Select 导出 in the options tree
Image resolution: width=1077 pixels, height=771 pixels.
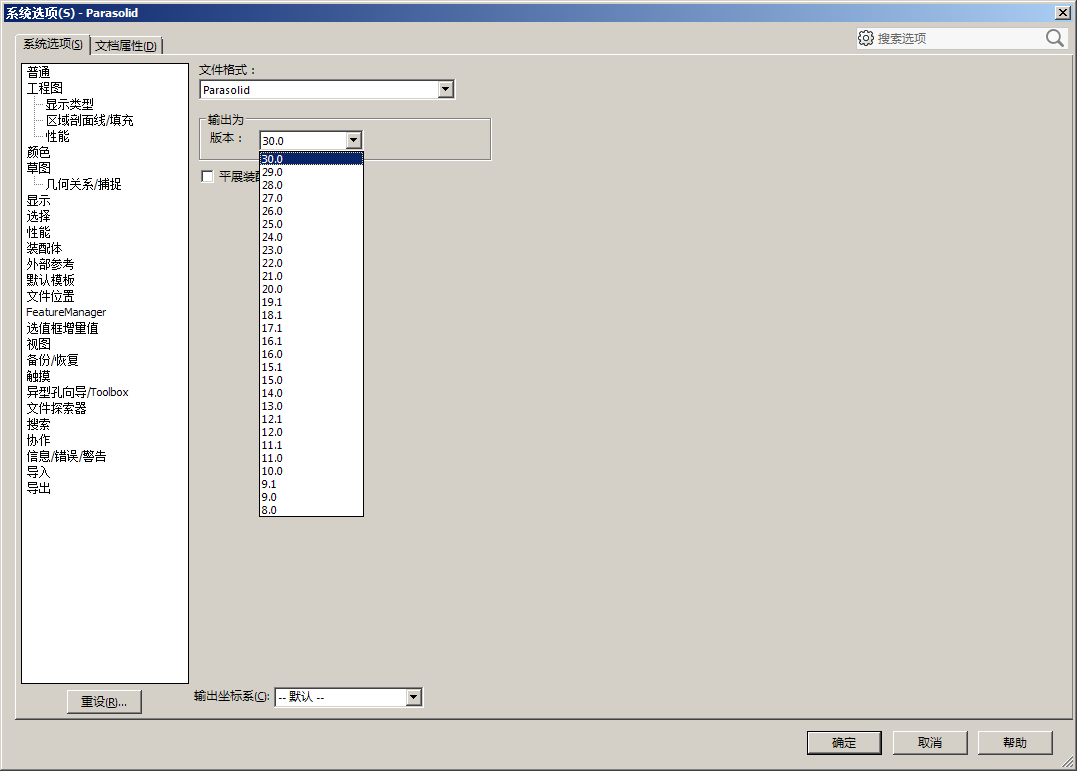click(x=38, y=488)
